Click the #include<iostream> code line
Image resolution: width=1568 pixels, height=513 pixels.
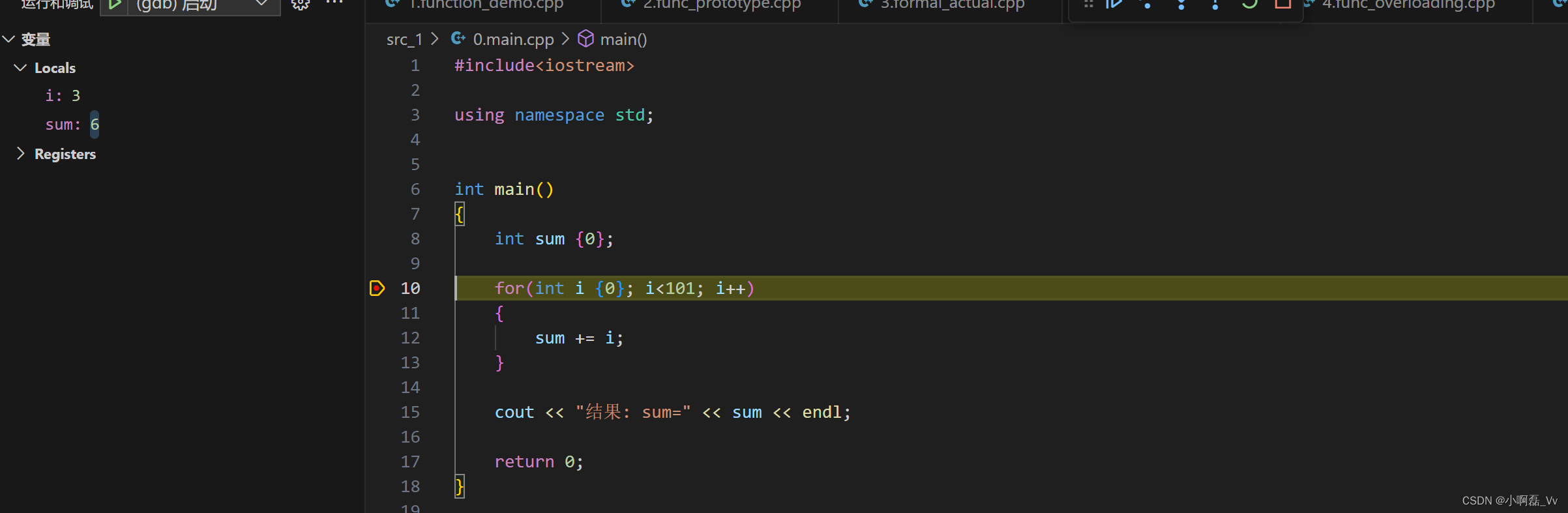point(544,66)
